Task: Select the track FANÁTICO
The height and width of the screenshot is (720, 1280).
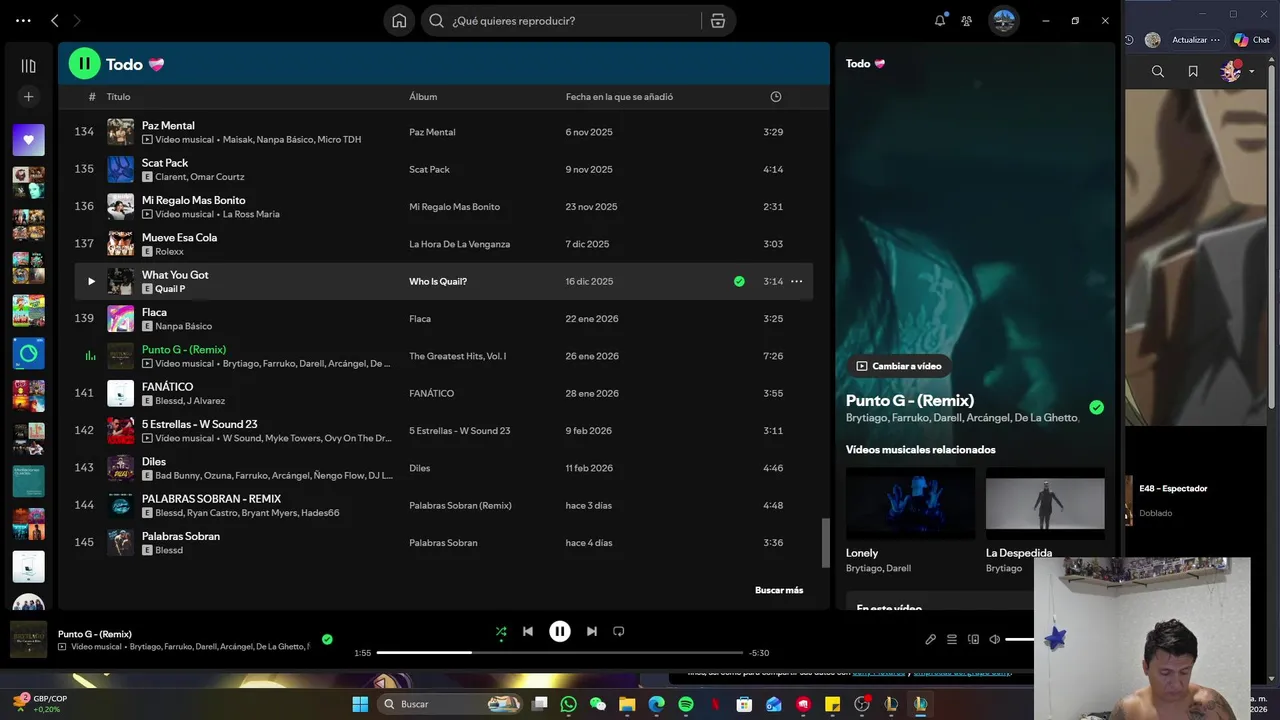Action: point(444,394)
